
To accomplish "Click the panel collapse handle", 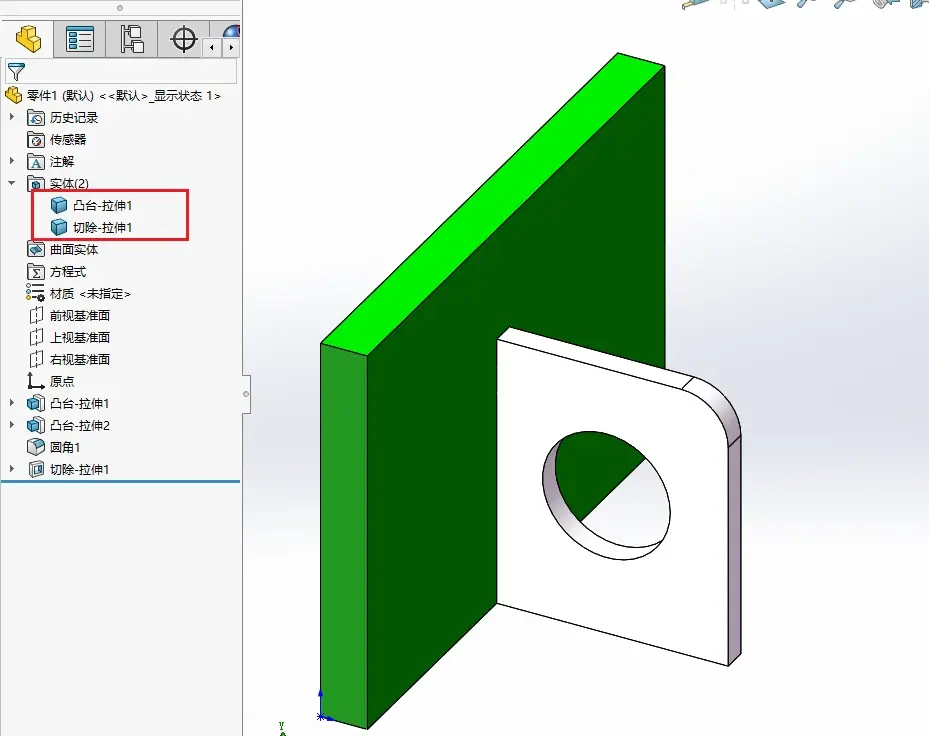I will (246, 394).
